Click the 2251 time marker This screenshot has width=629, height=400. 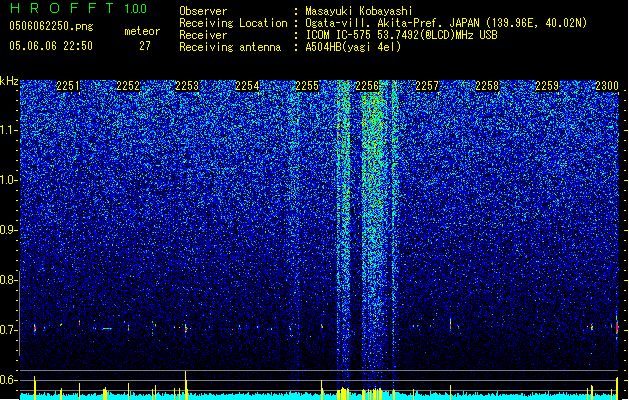pyautogui.click(x=68, y=86)
